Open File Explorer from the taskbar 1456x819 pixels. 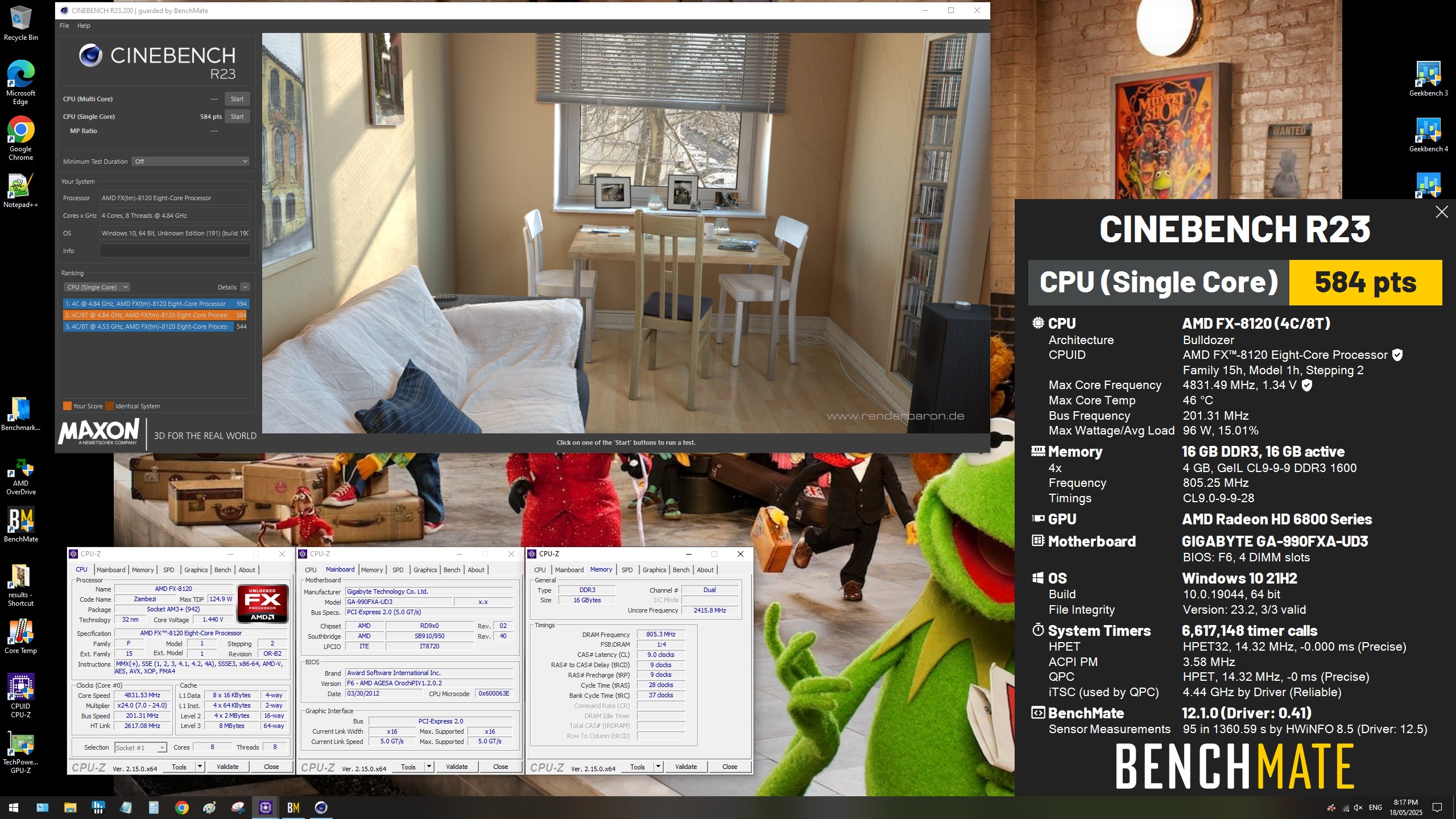point(70,807)
